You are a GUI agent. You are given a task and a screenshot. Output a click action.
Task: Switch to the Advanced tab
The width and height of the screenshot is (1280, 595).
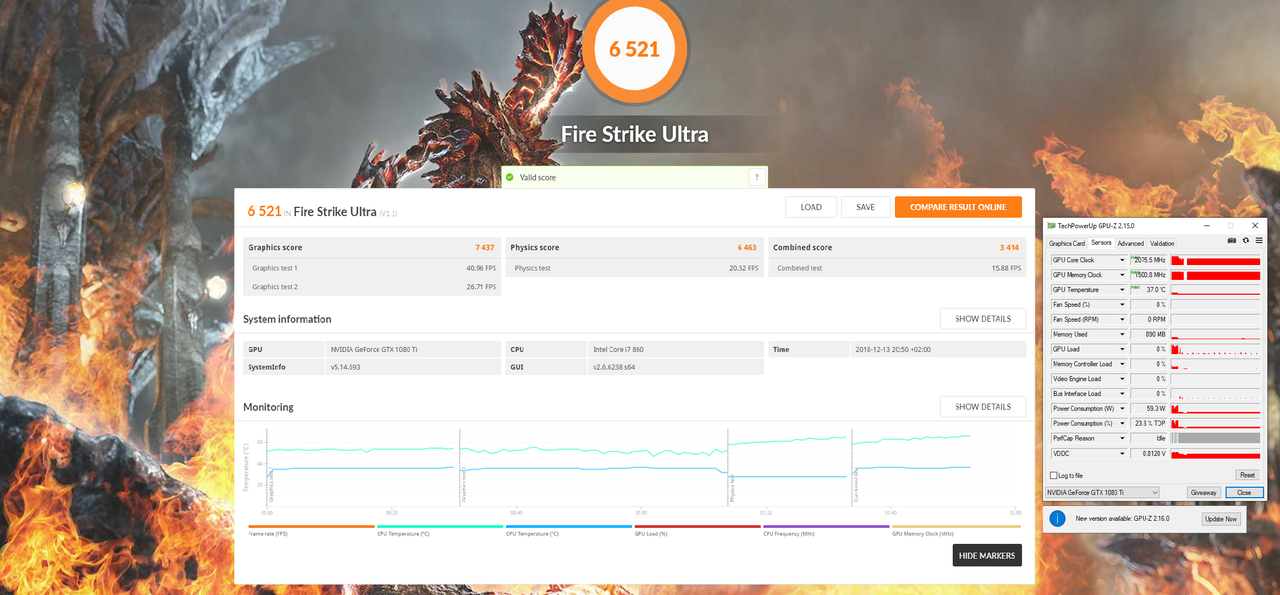1131,243
